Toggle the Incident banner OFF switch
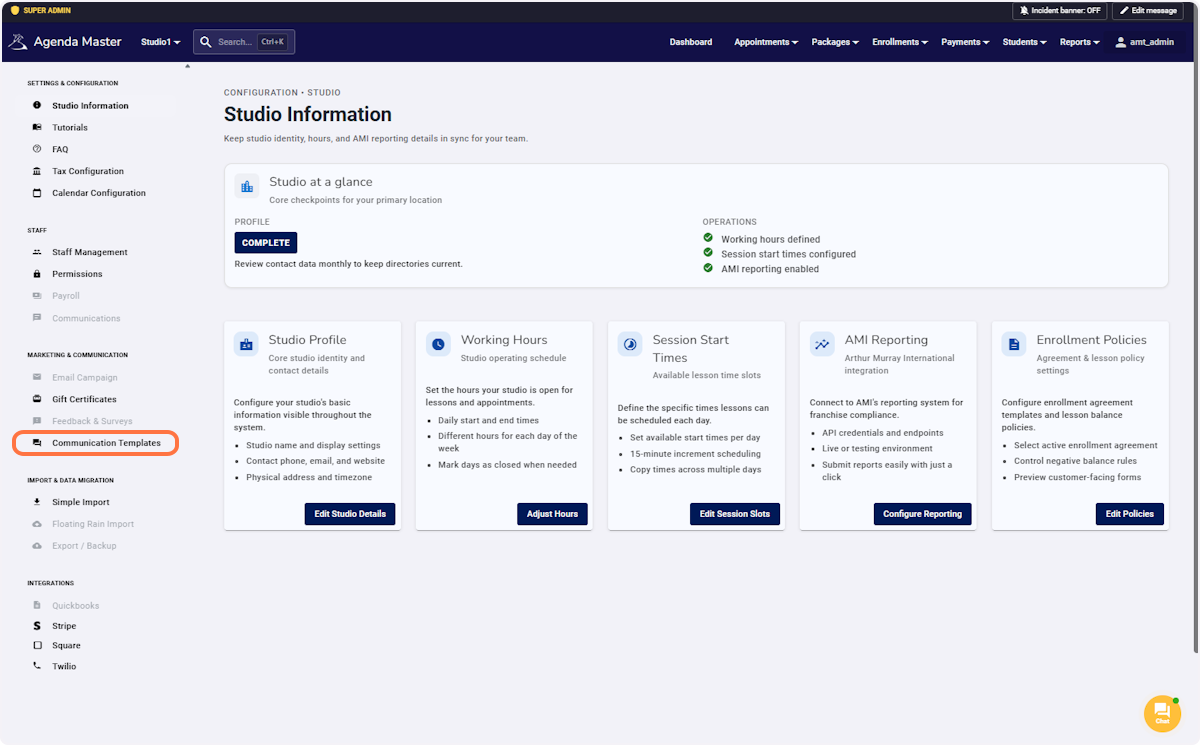The width and height of the screenshot is (1200, 745). [x=1059, y=10]
